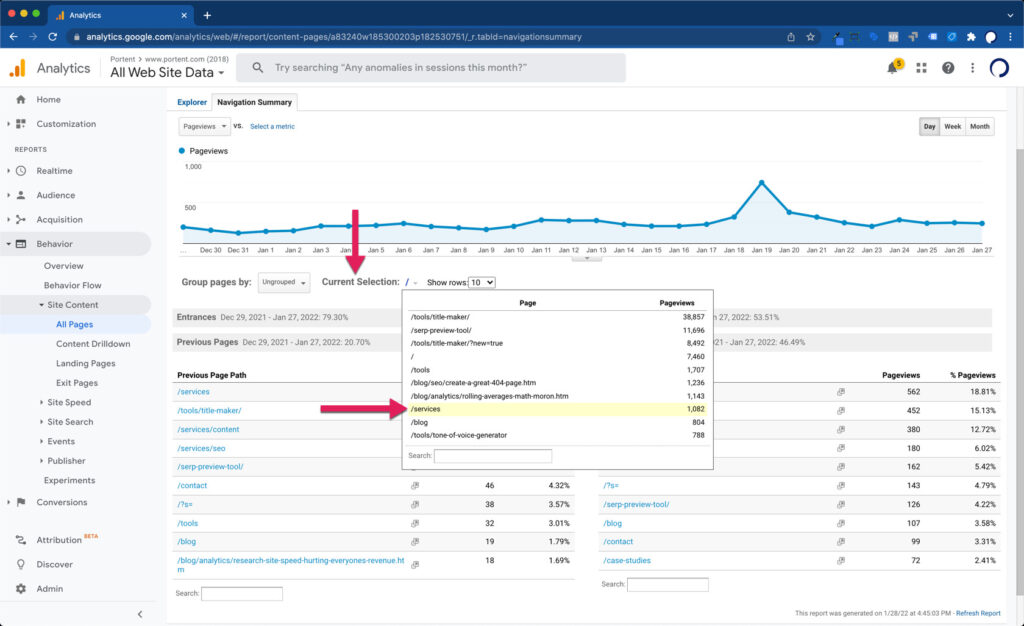Screen dimensions: 1024x626
Task: Open Behavior Overview report
Action: pos(63,266)
